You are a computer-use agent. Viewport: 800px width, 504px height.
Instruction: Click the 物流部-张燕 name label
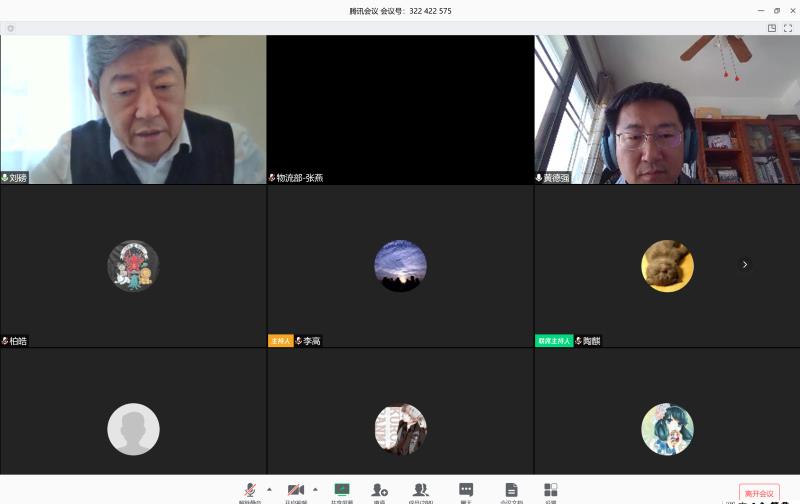(x=300, y=178)
